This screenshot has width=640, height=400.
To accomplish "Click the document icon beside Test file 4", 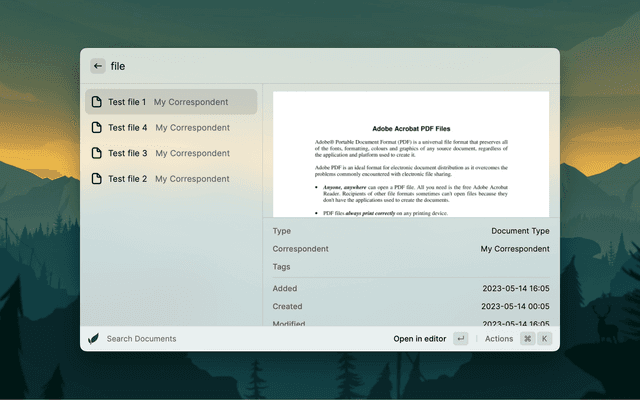I will click(96, 128).
